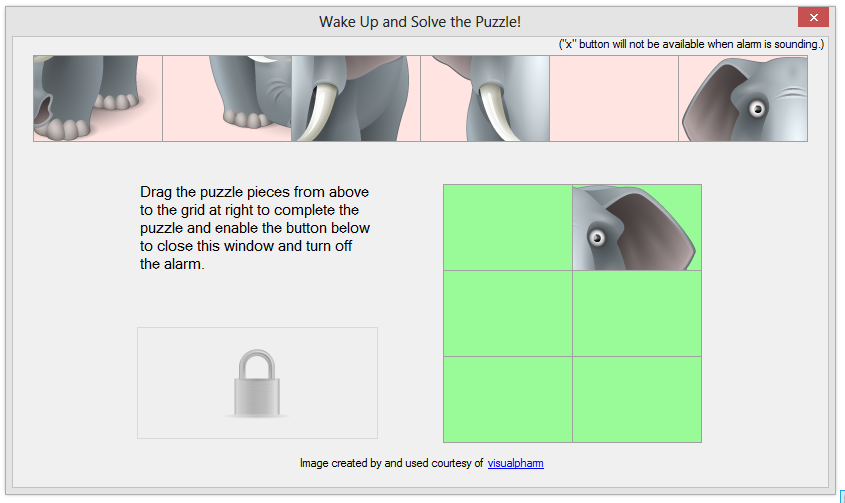The height and width of the screenshot is (503, 845).
Task: Click the fourth strip piece with trunk and tusk
Action: point(485,98)
